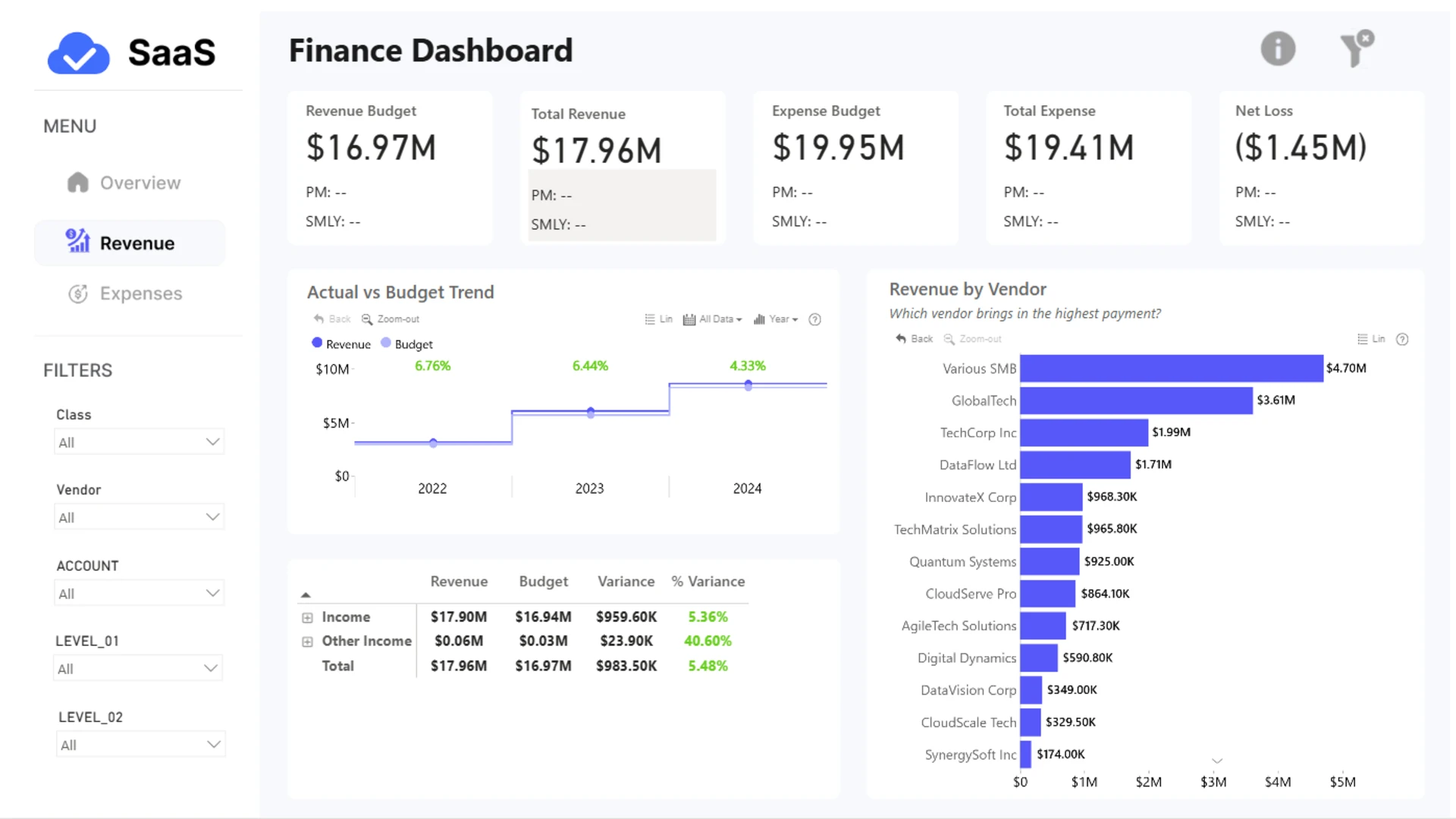Click Zoom-out in Revenue by Vendor chart
This screenshot has height=819, width=1456.
973,339
